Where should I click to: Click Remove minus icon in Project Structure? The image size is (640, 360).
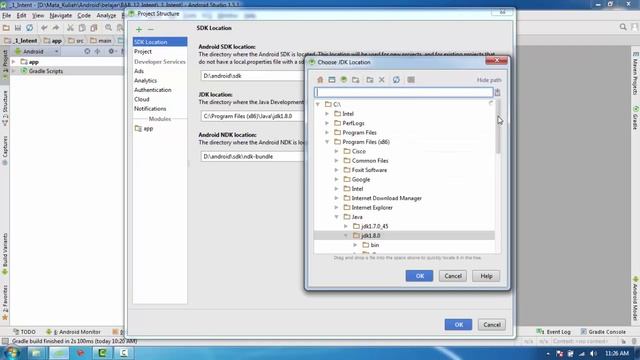click(x=151, y=29)
